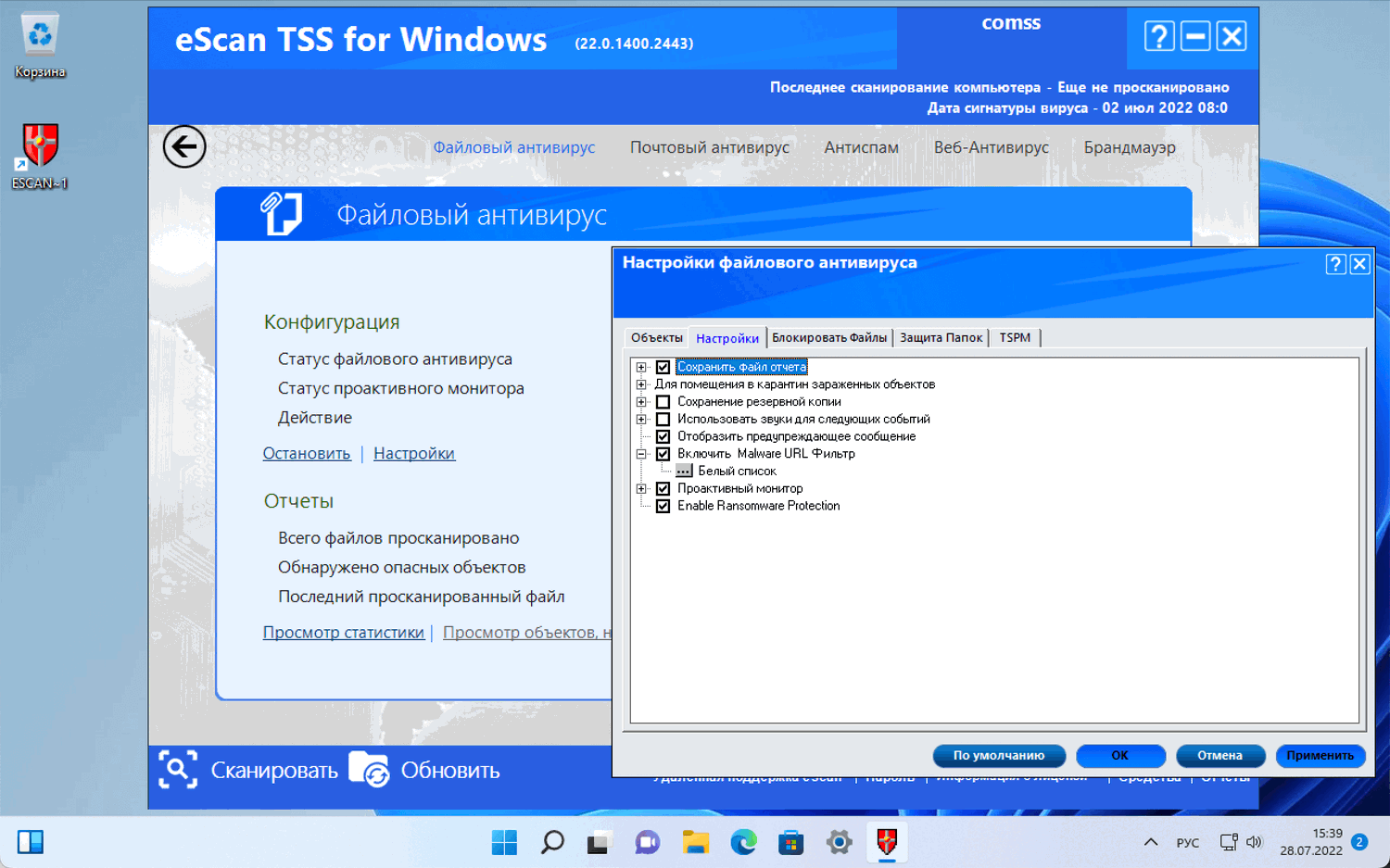Viewport: 1390px width, 868px height.
Task: Switch the РУС input language indicator
Action: (x=1188, y=843)
